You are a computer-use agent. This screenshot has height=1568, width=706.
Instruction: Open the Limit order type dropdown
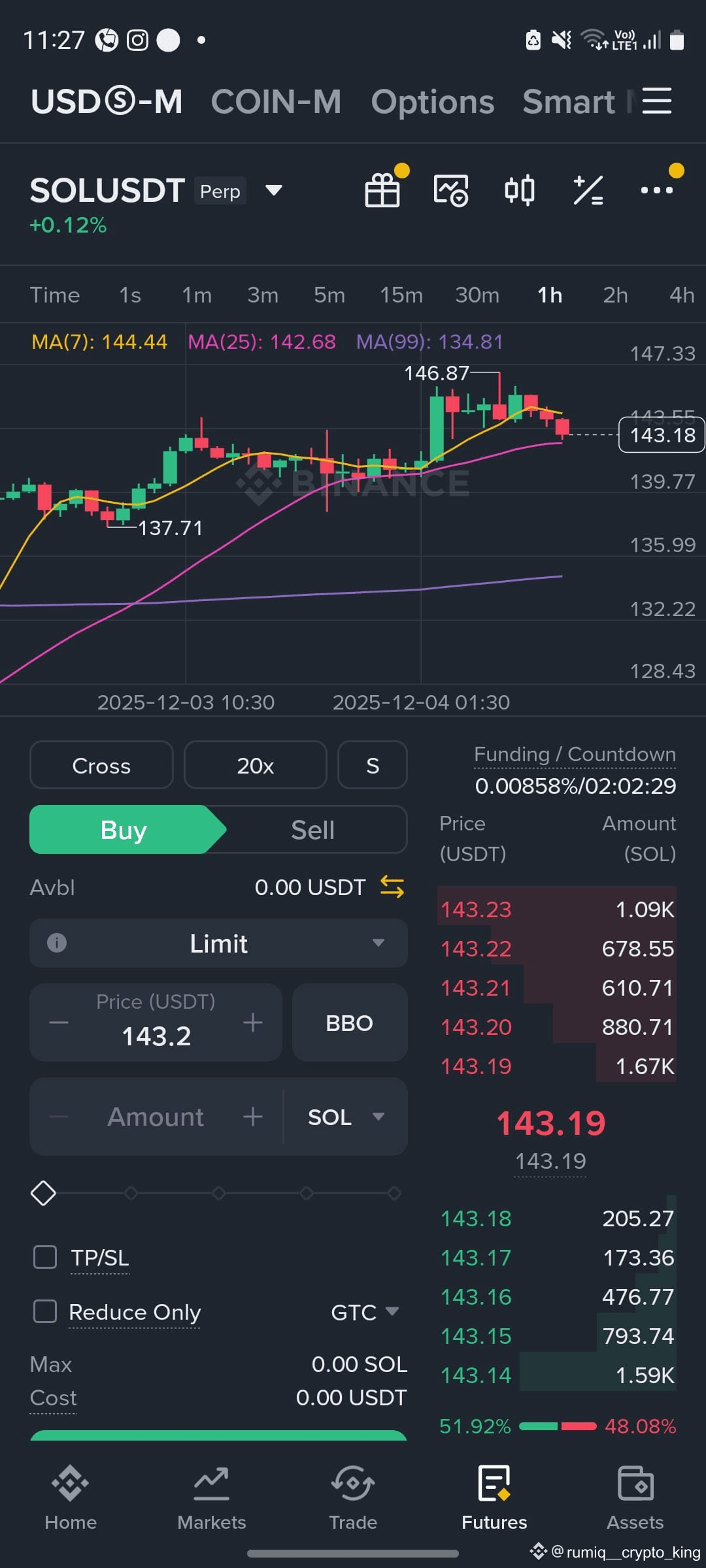[x=218, y=943]
